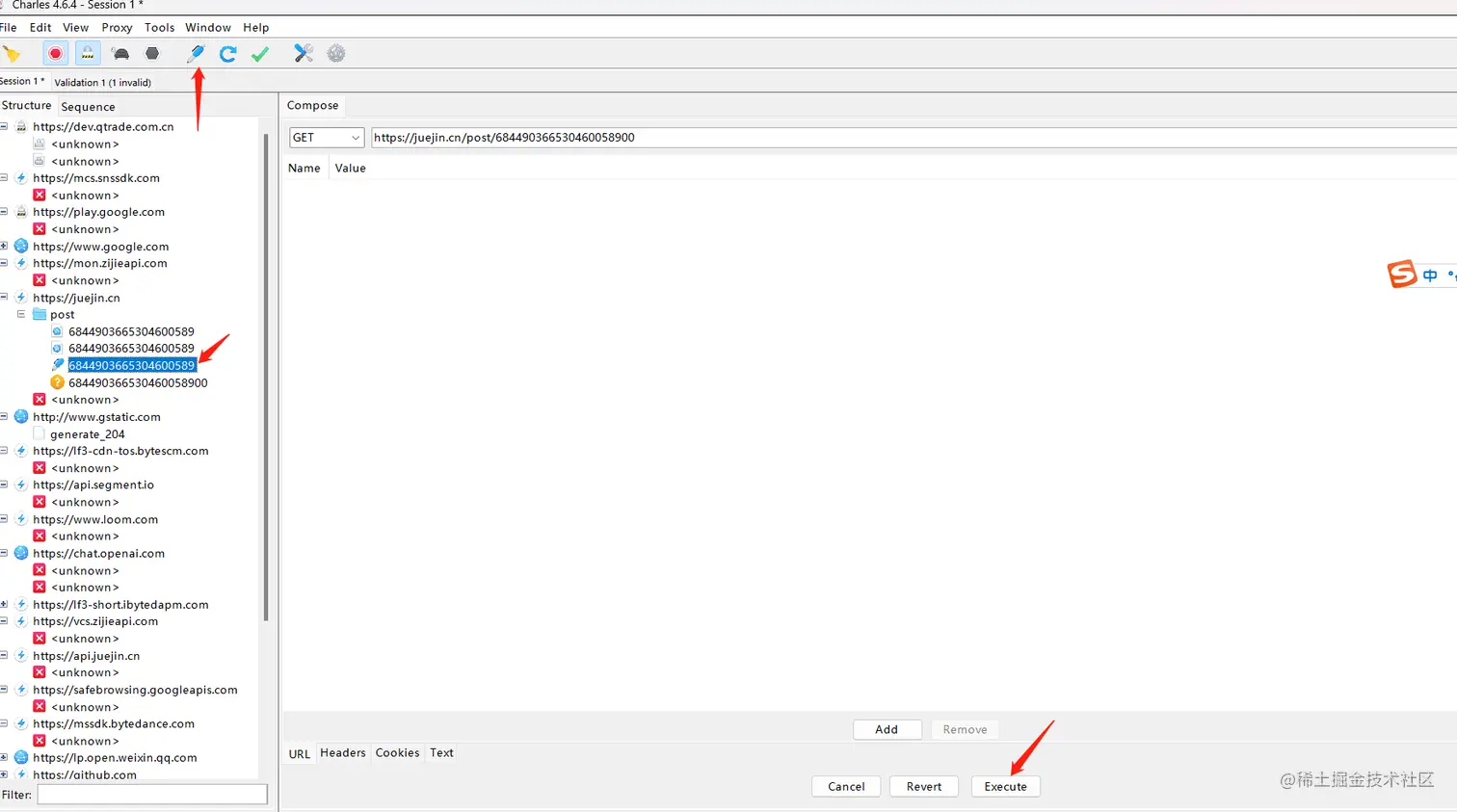Click the request URL input field
The width and height of the screenshot is (1457, 812).
914,138
